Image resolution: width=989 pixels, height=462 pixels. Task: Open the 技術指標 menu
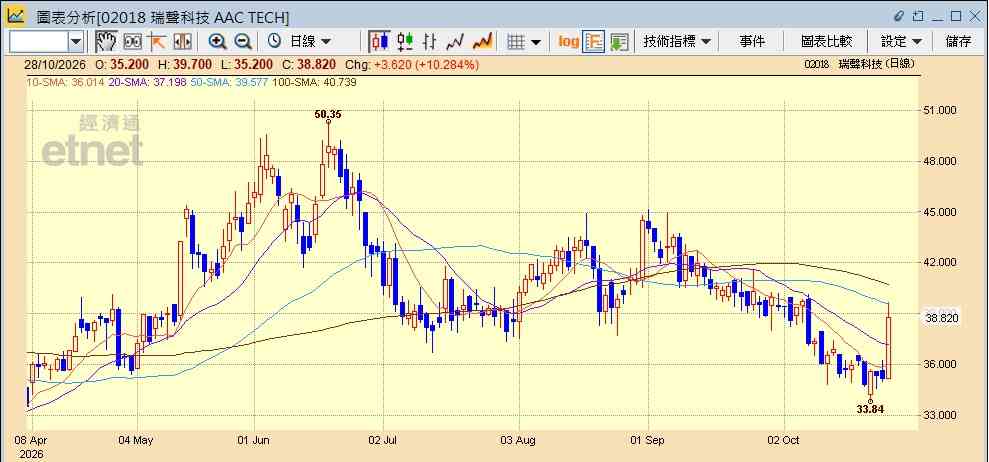click(x=677, y=42)
